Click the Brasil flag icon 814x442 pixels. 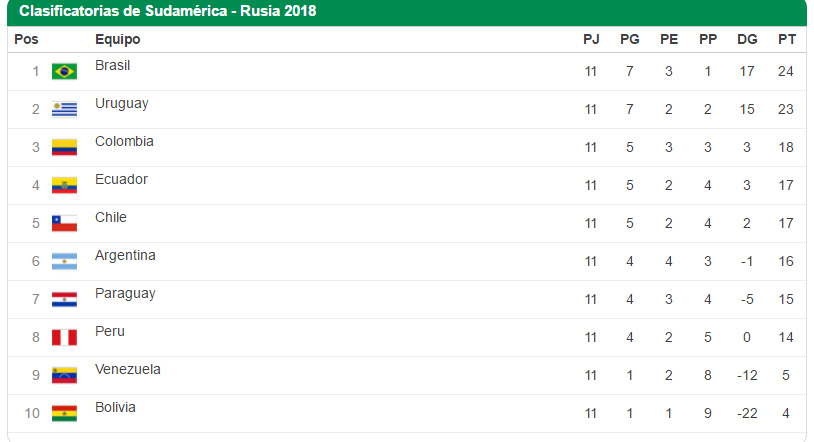(64, 71)
